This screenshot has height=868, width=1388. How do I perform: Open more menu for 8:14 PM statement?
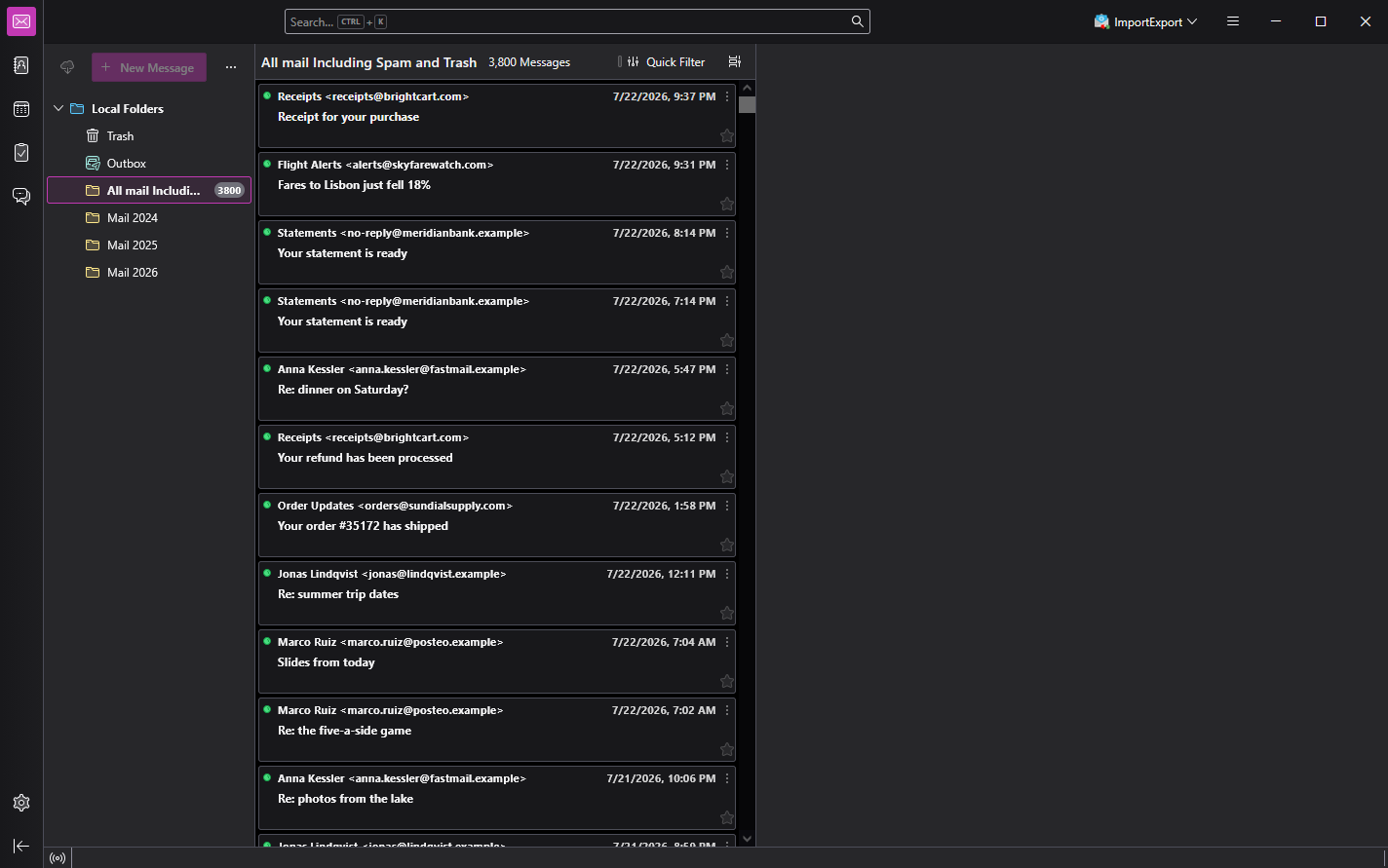click(x=727, y=233)
